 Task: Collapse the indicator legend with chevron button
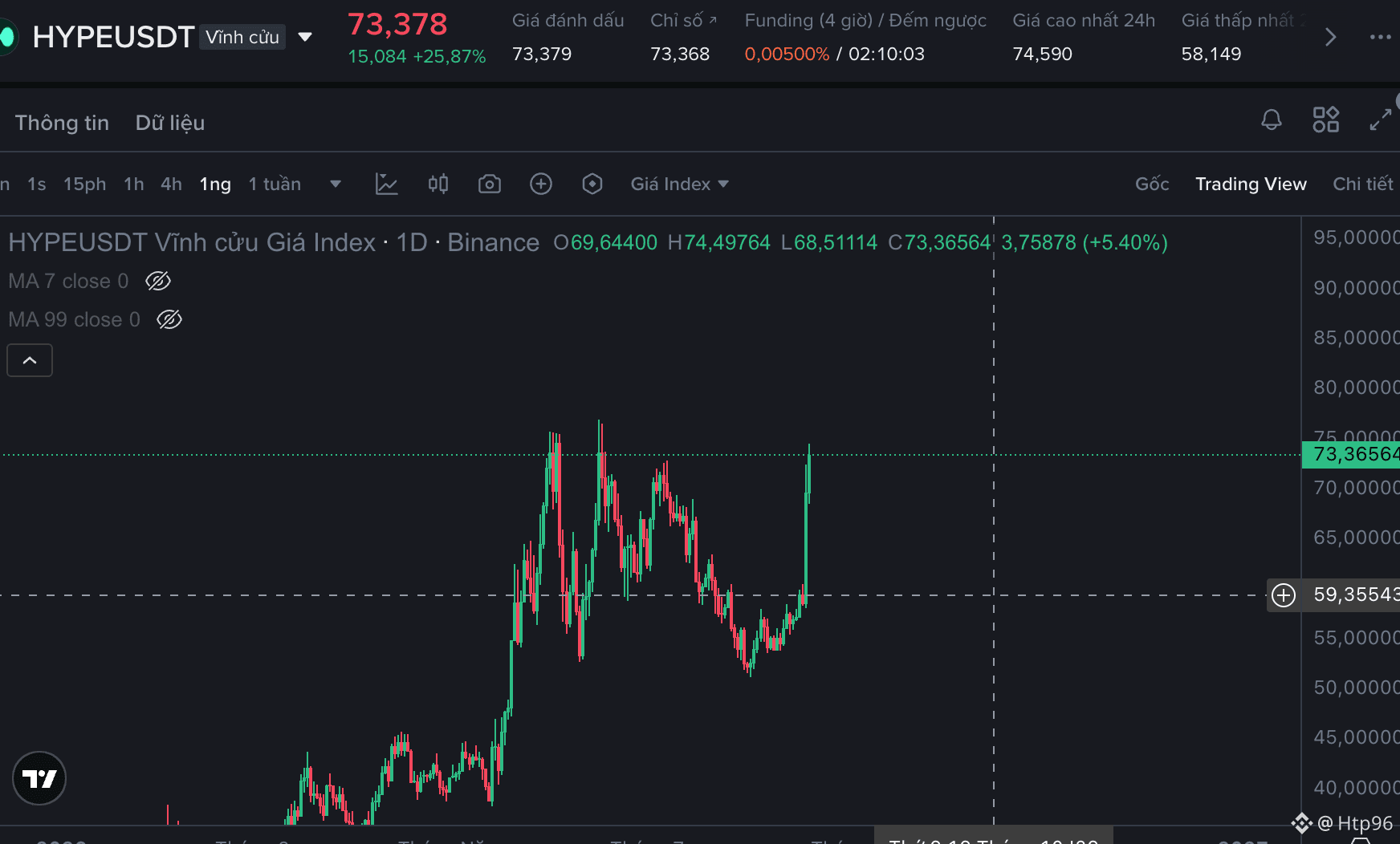30,360
